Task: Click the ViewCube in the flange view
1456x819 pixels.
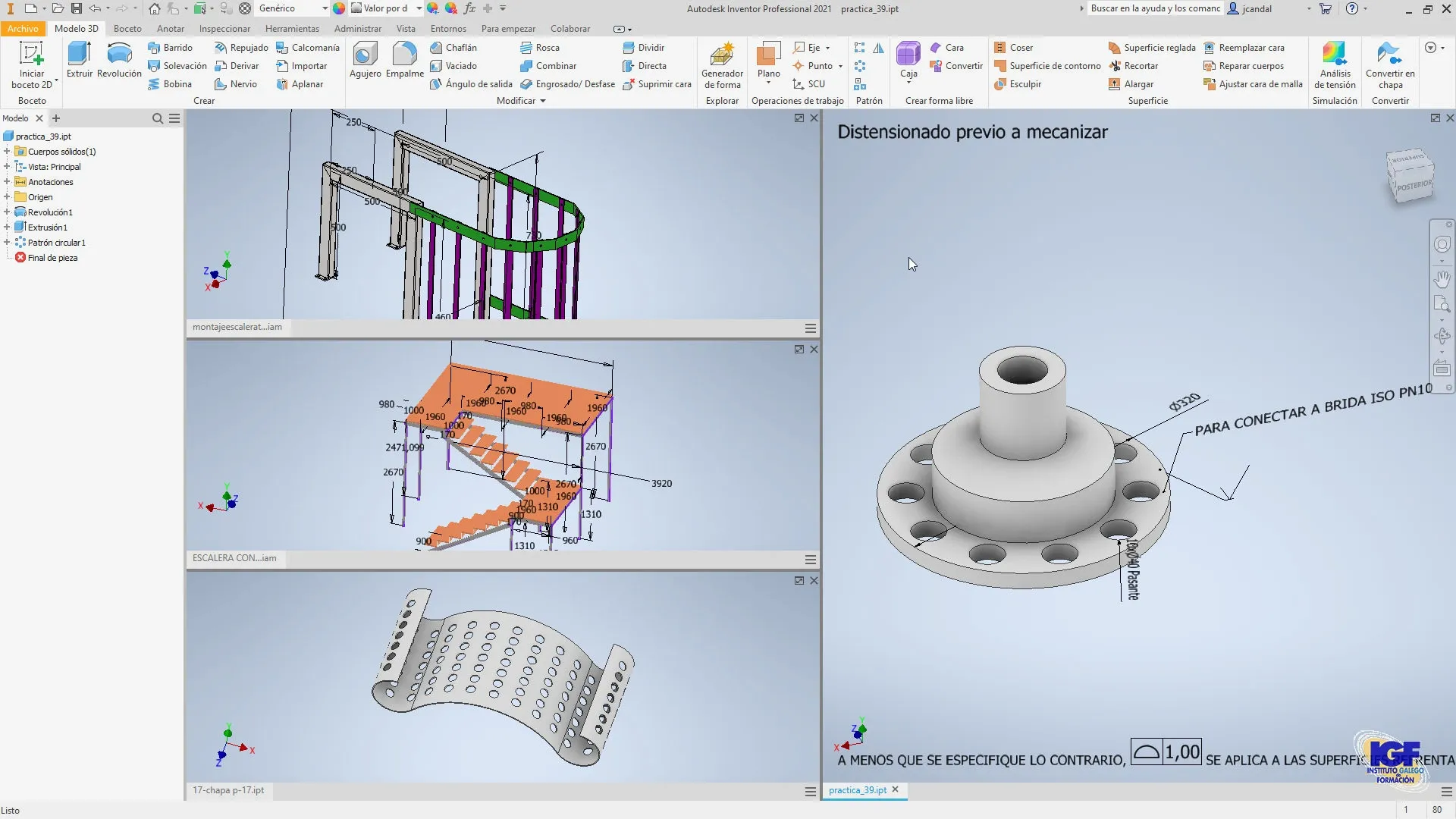Action: [1410, 176]
